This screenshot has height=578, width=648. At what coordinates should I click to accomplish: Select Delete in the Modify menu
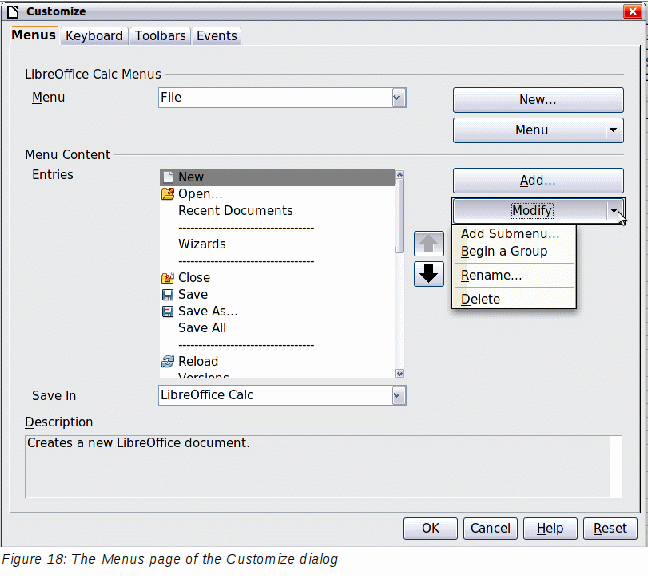pyautogui.click(x=480, y=299)
